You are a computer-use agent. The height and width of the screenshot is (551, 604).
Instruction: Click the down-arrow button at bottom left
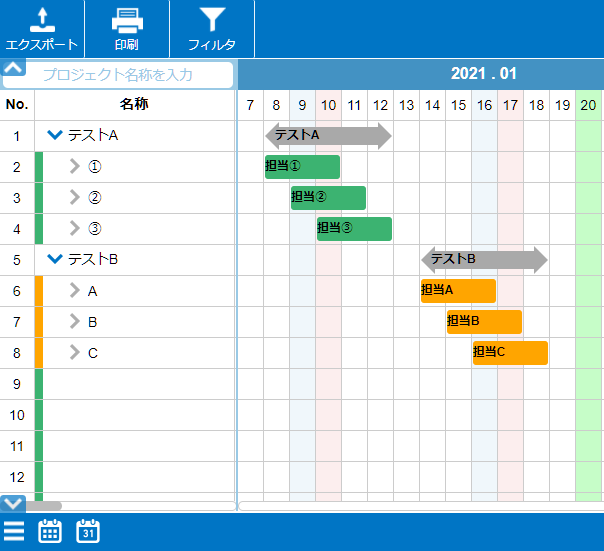[14, 503]
